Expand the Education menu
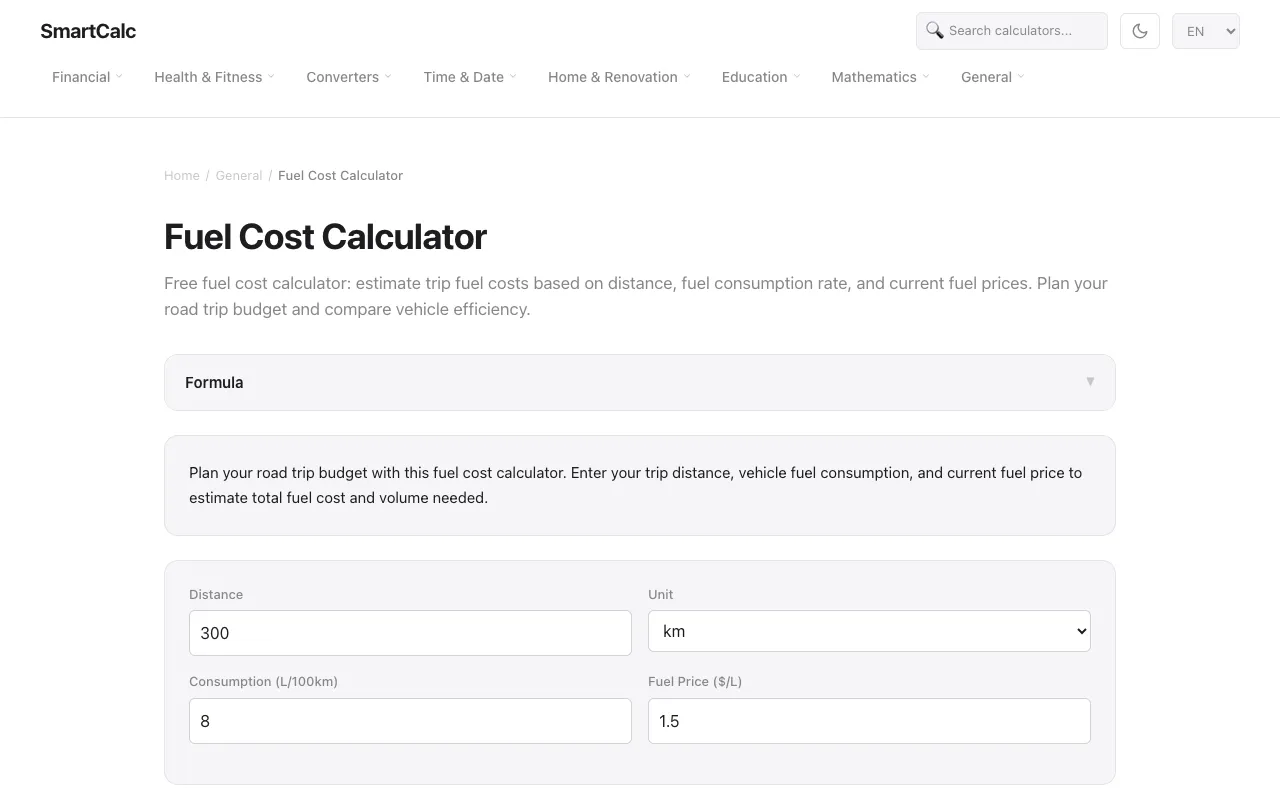1280x800 pixels. click(x=761, y=77)
